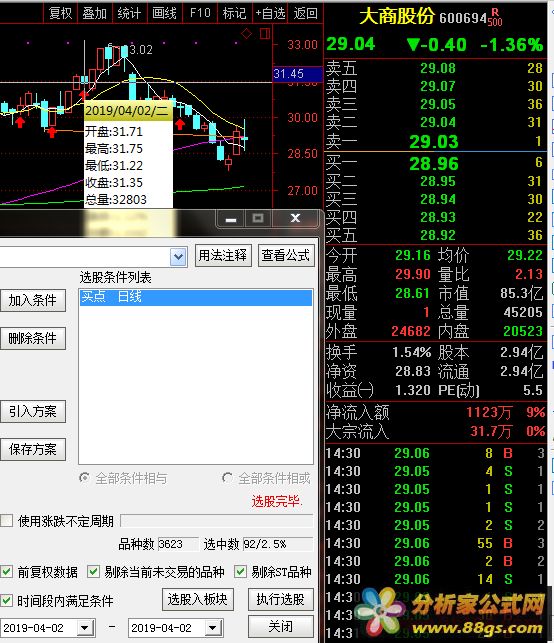Click the 市值 value 85.3亿

pyautogui.click(x=521, y=293)
